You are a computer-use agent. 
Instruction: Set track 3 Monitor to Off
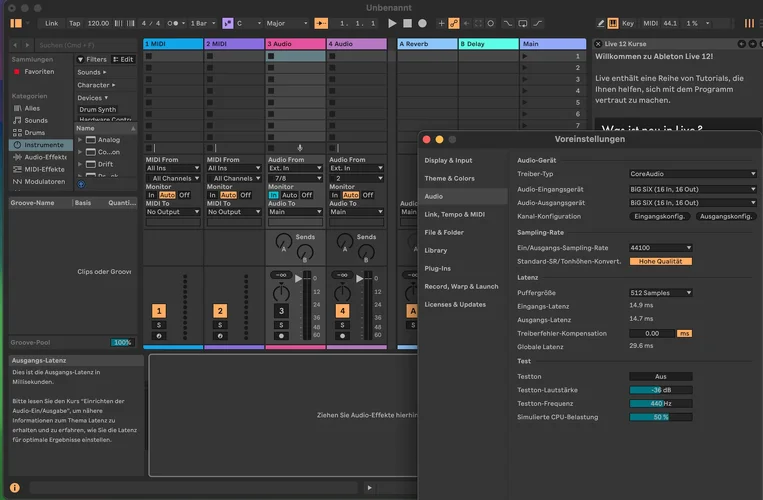(306, 195)
